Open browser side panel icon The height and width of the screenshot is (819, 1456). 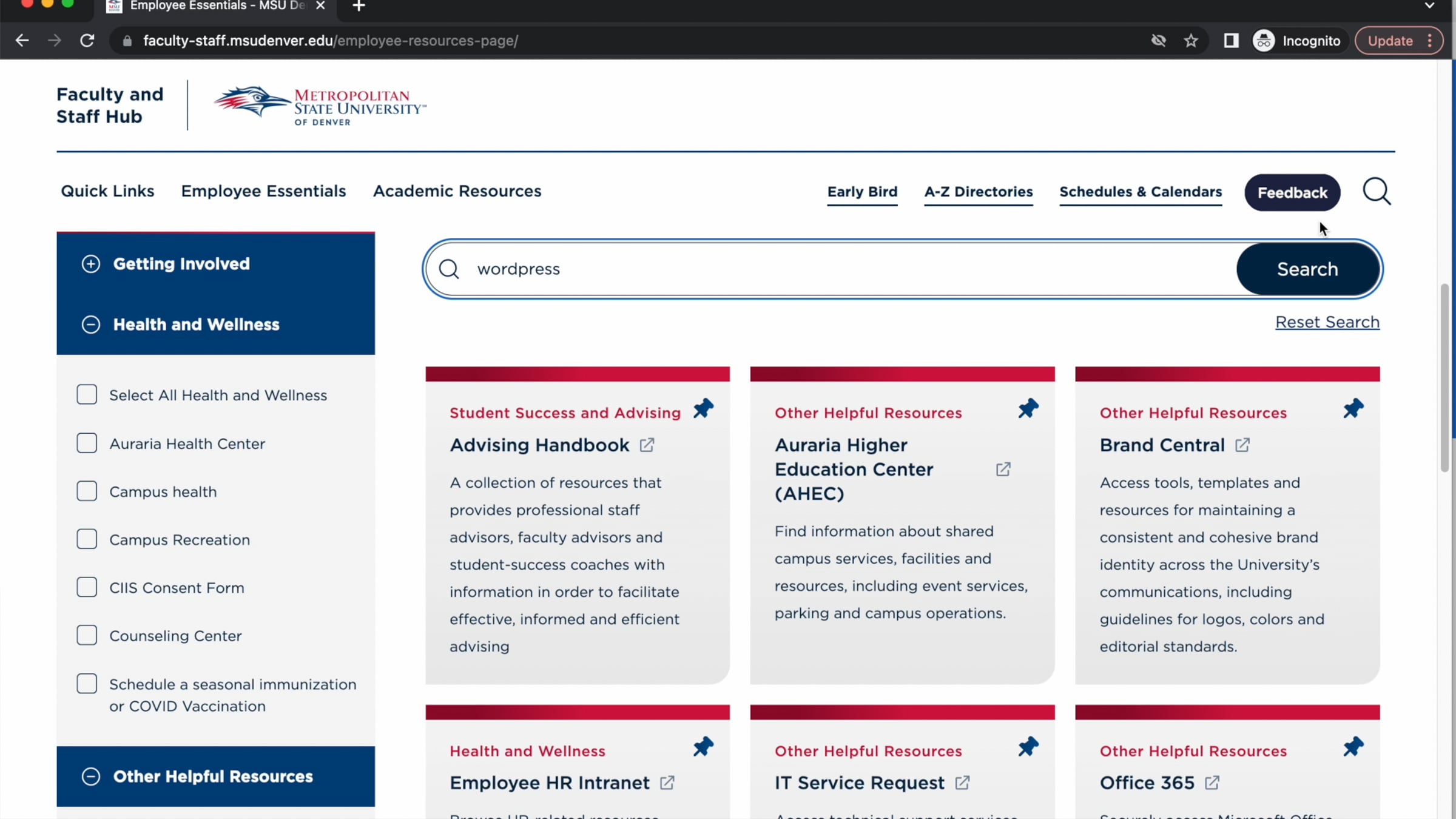(1231, 41)
